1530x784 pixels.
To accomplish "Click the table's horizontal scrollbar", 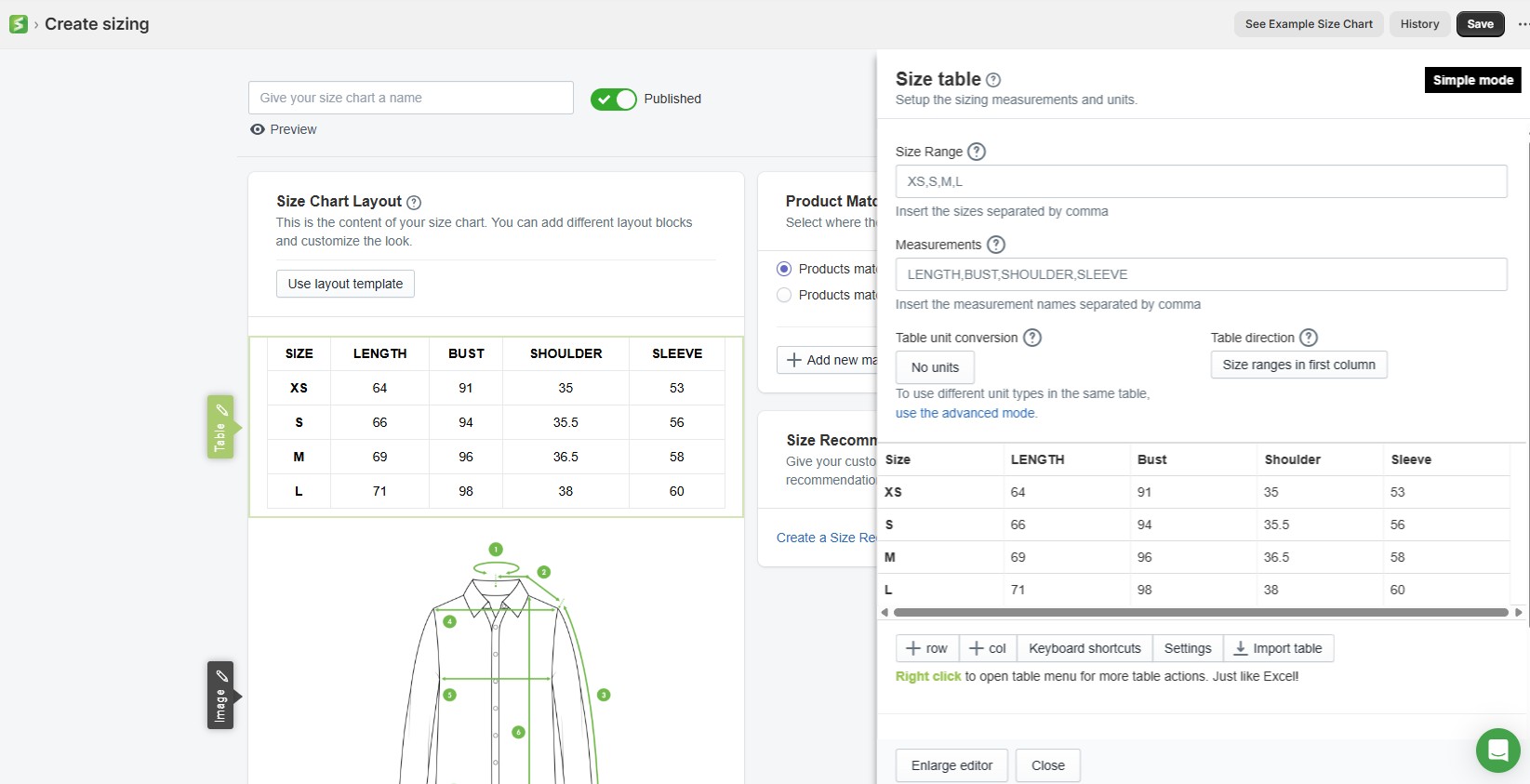I will (x=1200, y=612).
